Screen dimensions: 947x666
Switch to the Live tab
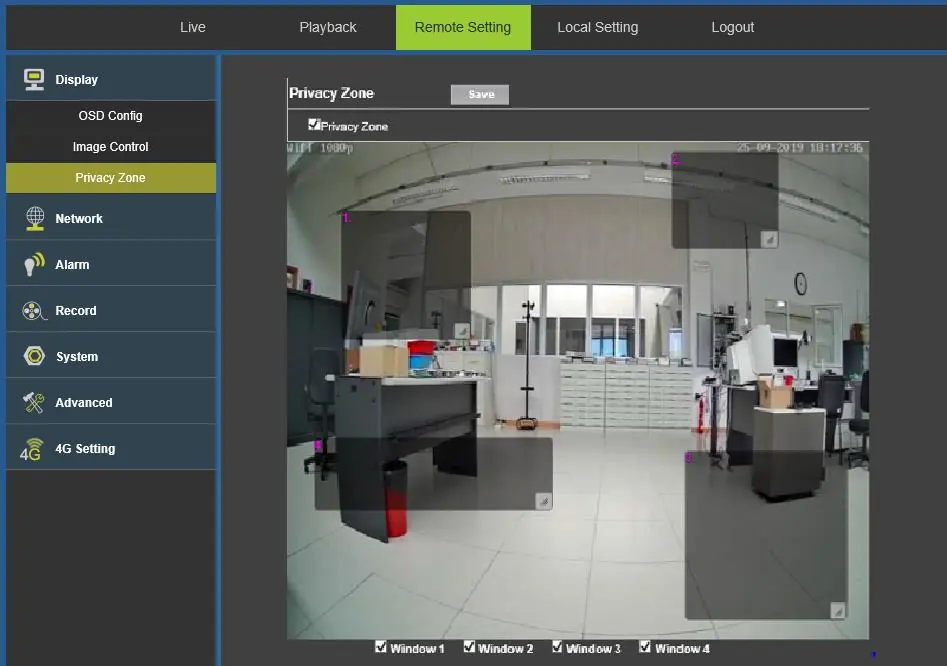(x=193, y=27)
